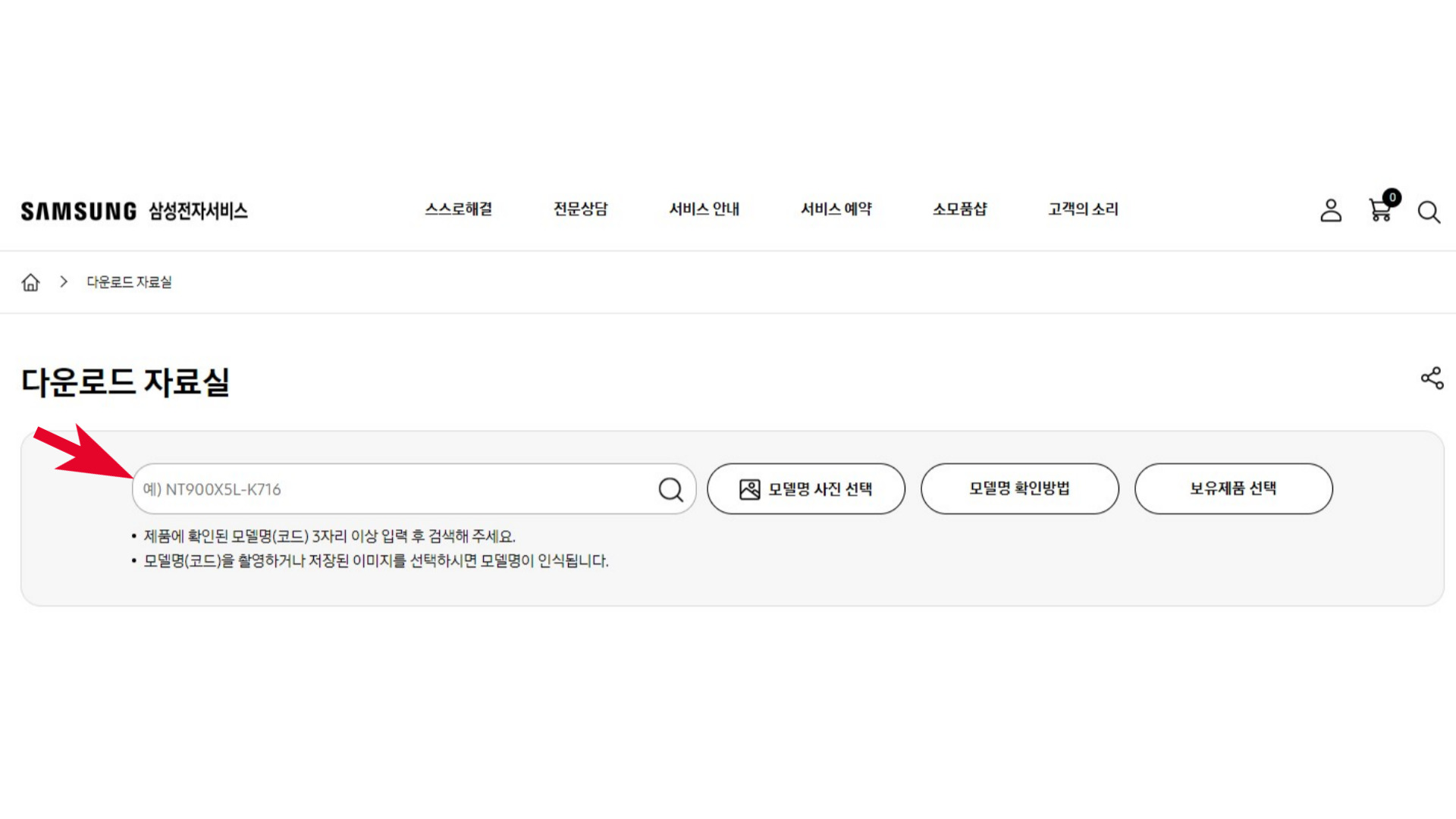
Task: Click the share icon beside 다운로드 자료실 heading
Action: [1432, 378]
